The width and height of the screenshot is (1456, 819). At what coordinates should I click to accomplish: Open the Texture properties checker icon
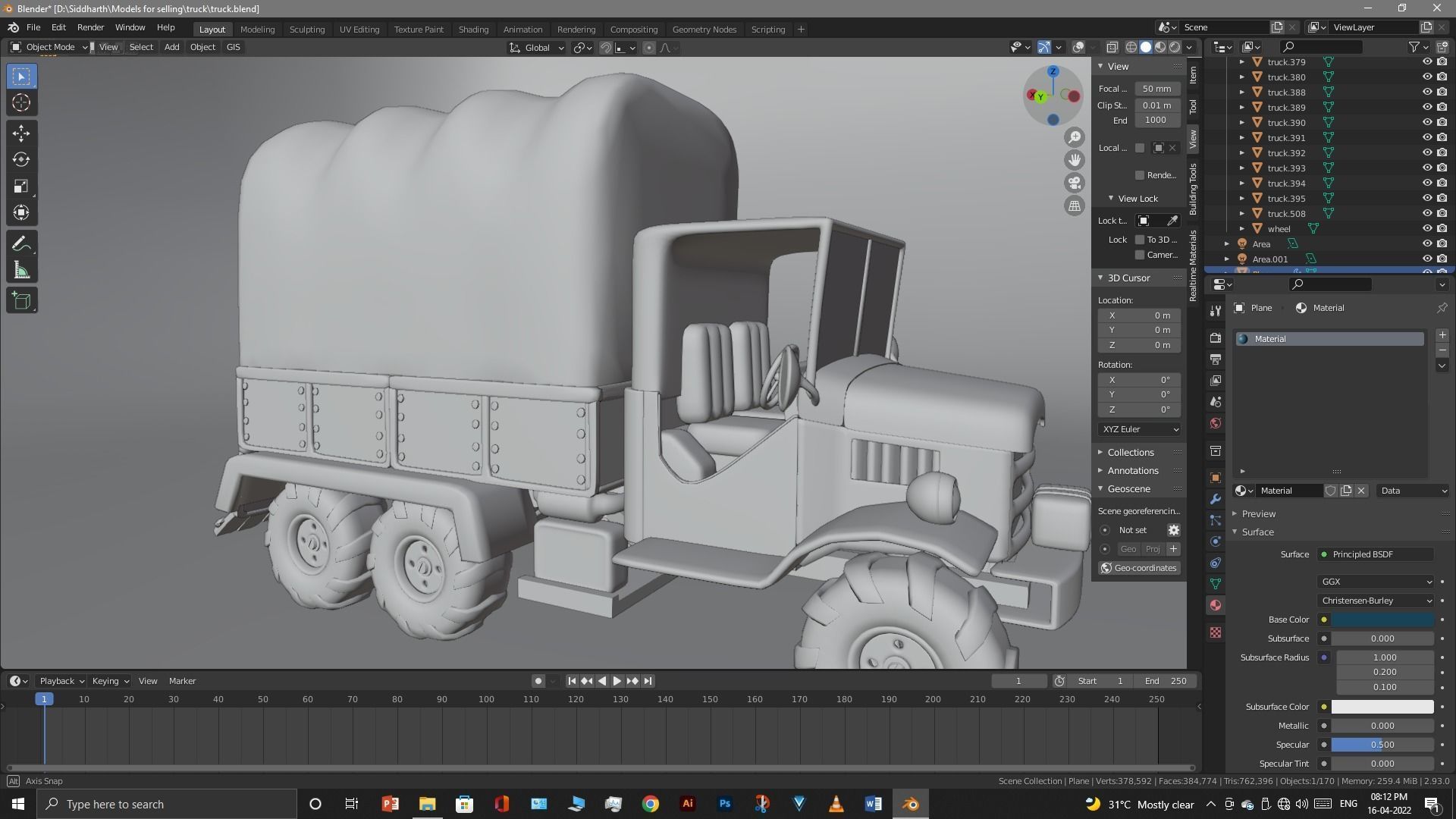(x=1216, y=632)
